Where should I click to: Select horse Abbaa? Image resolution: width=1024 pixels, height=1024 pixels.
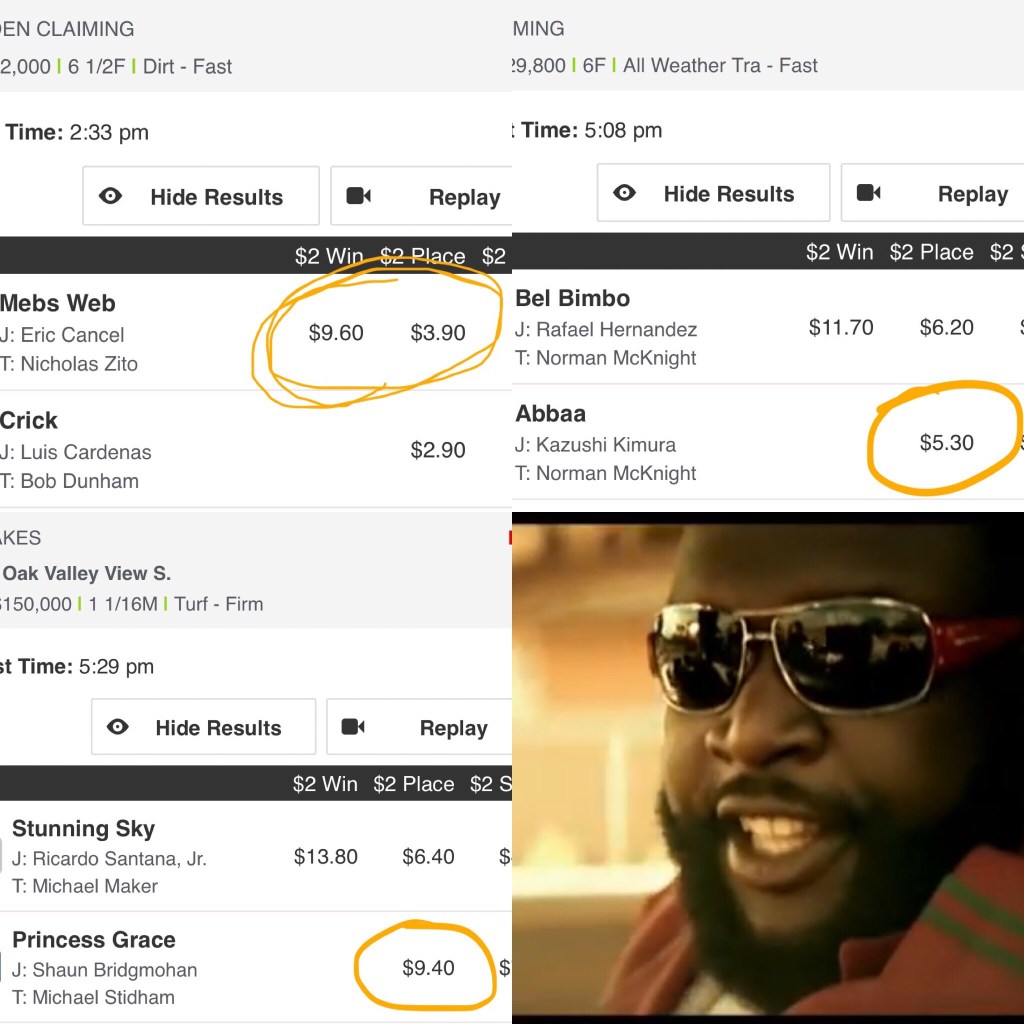click(551, 413)
